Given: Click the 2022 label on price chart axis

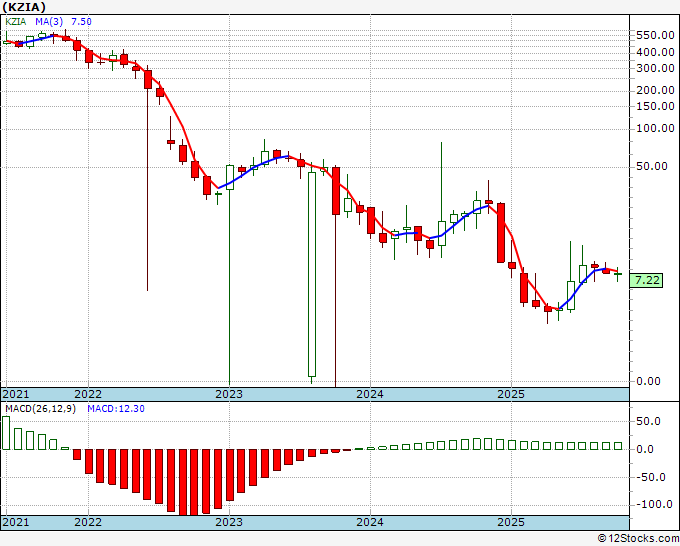Looking at the screenshot, I should pos(88,394).
